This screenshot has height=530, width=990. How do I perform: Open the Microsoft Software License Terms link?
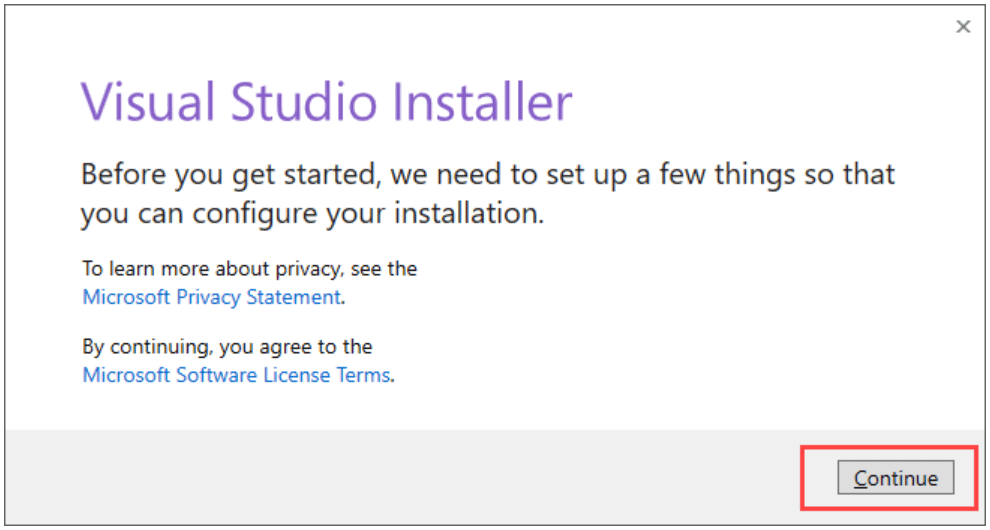click(x=236, y=376)
